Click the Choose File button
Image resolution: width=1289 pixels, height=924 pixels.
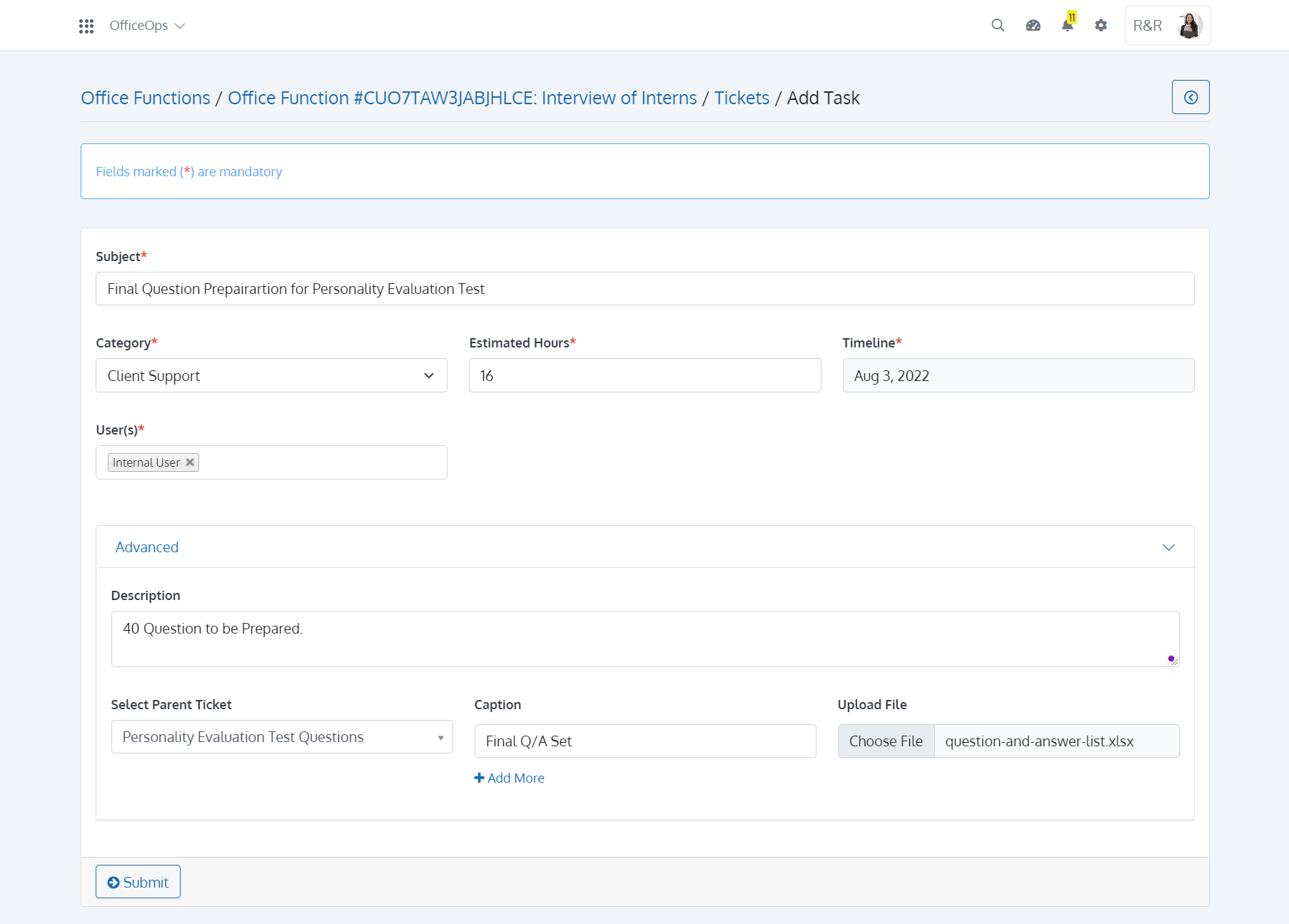pyautogui.click(x=886, y=741)
